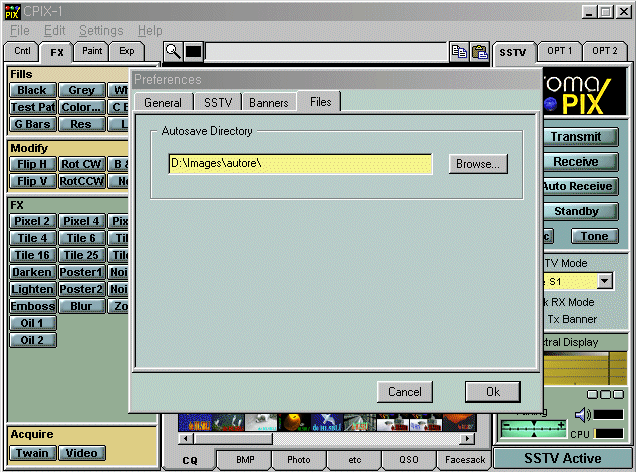This screenshot has height=472, width=636.
Task: Open the SSTV preferences tab
Action: tap(218, 102)
